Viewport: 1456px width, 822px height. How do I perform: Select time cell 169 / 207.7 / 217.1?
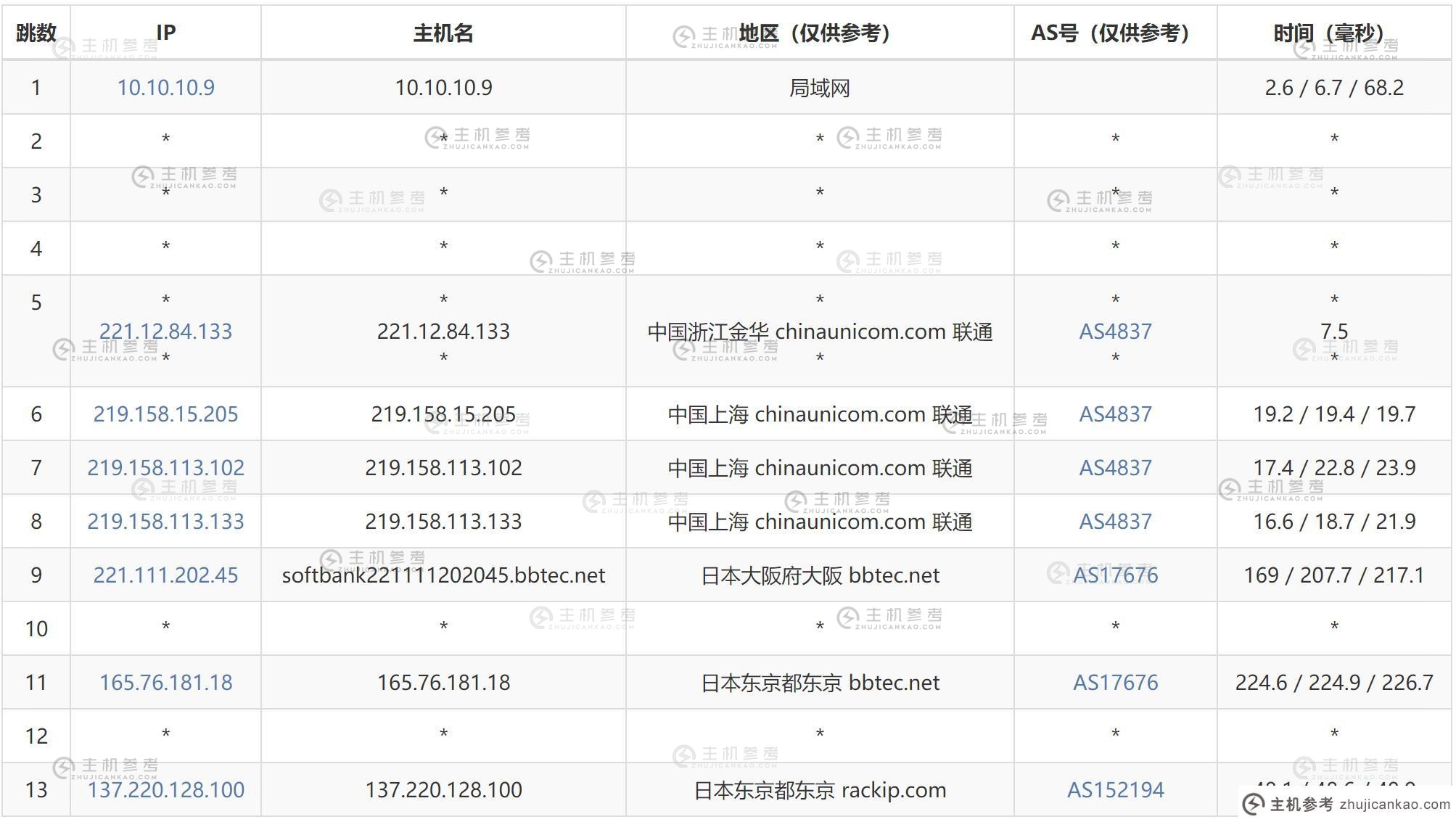(1334, 575)
